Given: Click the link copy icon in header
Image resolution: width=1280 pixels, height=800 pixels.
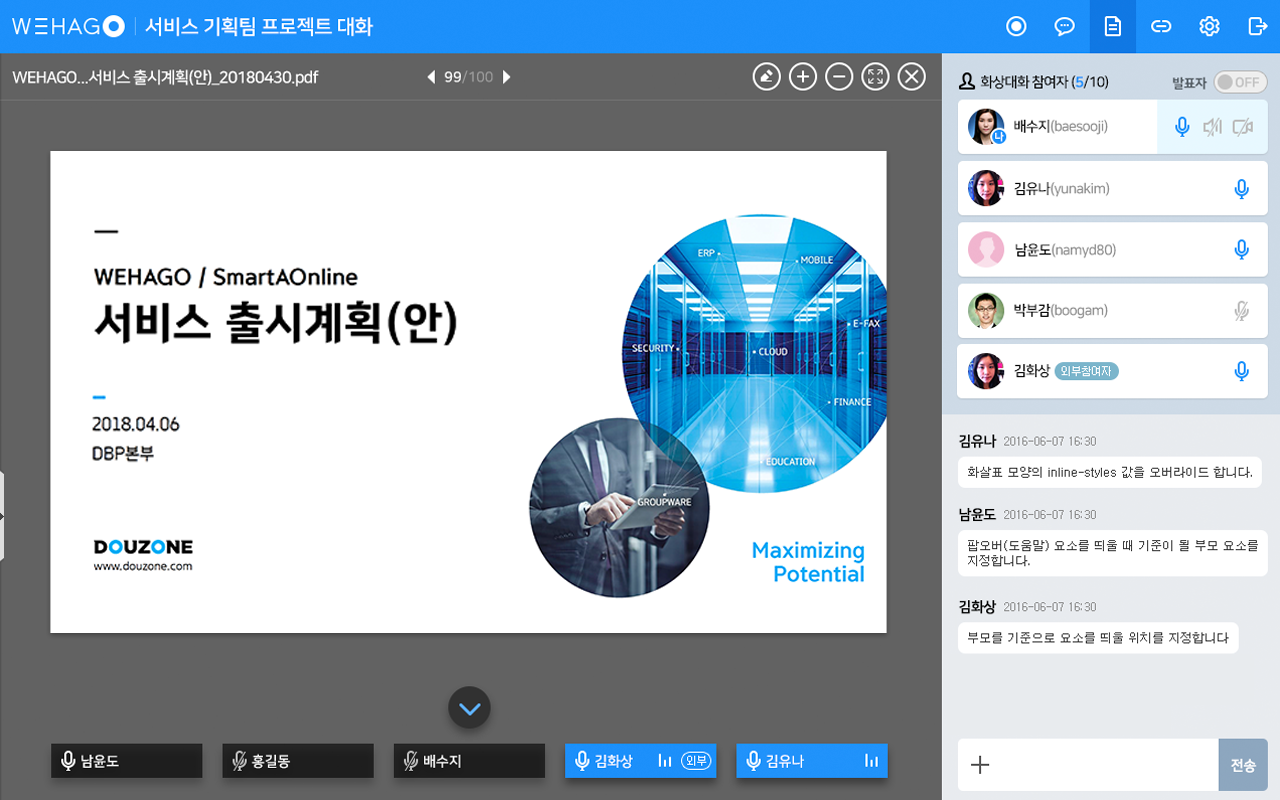Looking at the screenshot, I should 1161,26.
